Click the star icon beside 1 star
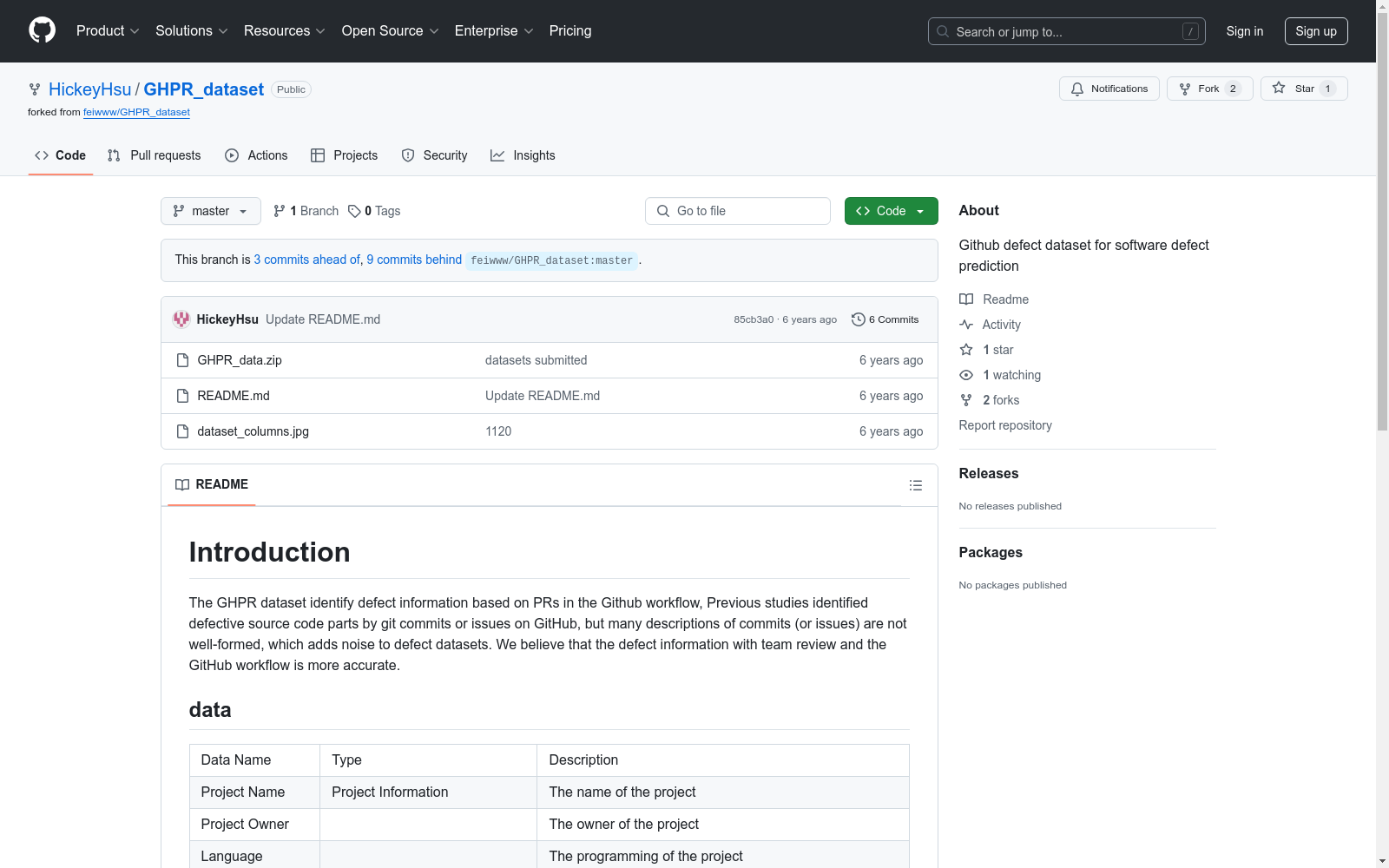Image resolution: width=1389 pixels, height=868 pixels. click(966, 350)
